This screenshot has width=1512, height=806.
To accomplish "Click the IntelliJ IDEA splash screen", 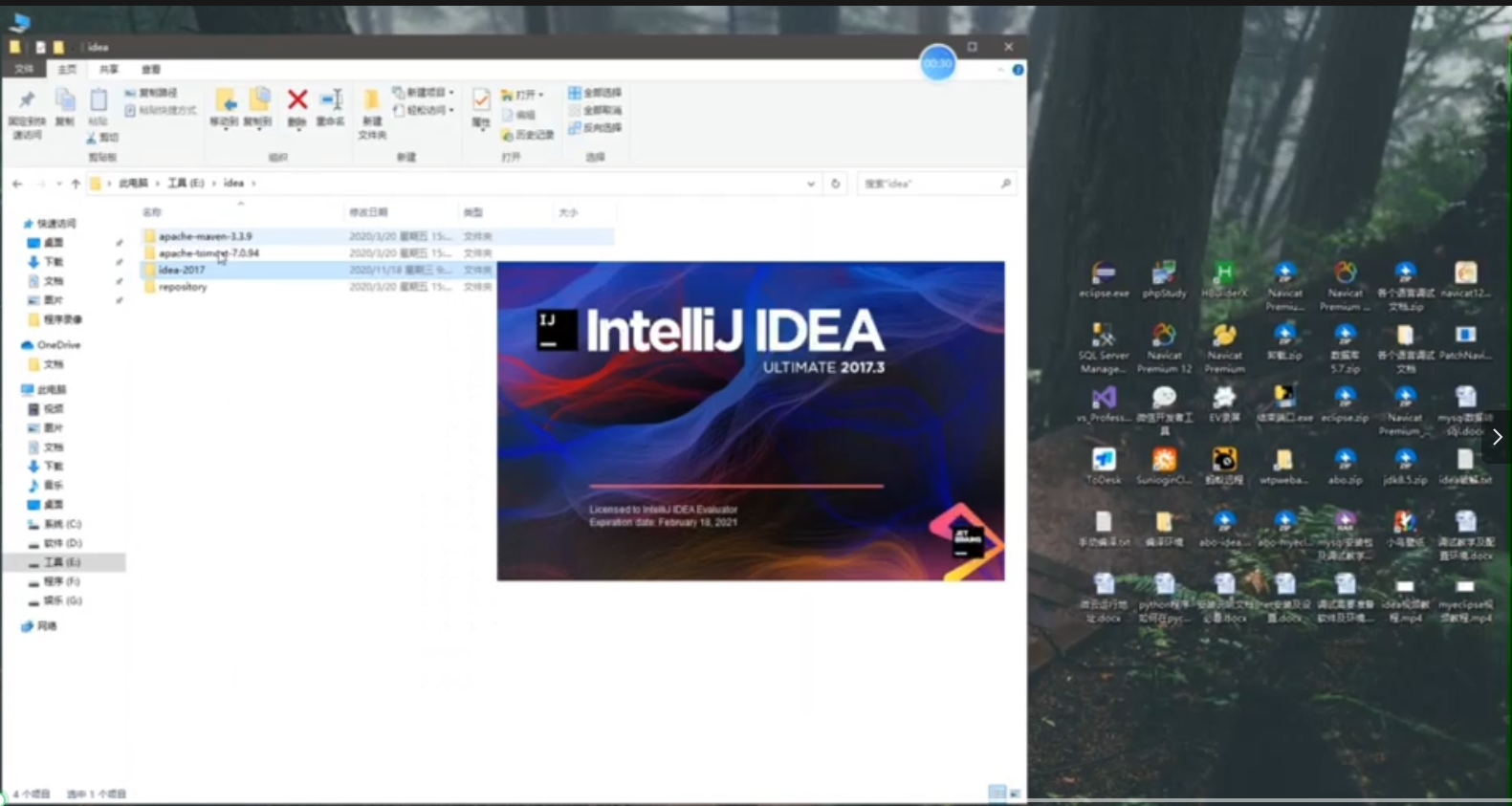I will [751, 421].
